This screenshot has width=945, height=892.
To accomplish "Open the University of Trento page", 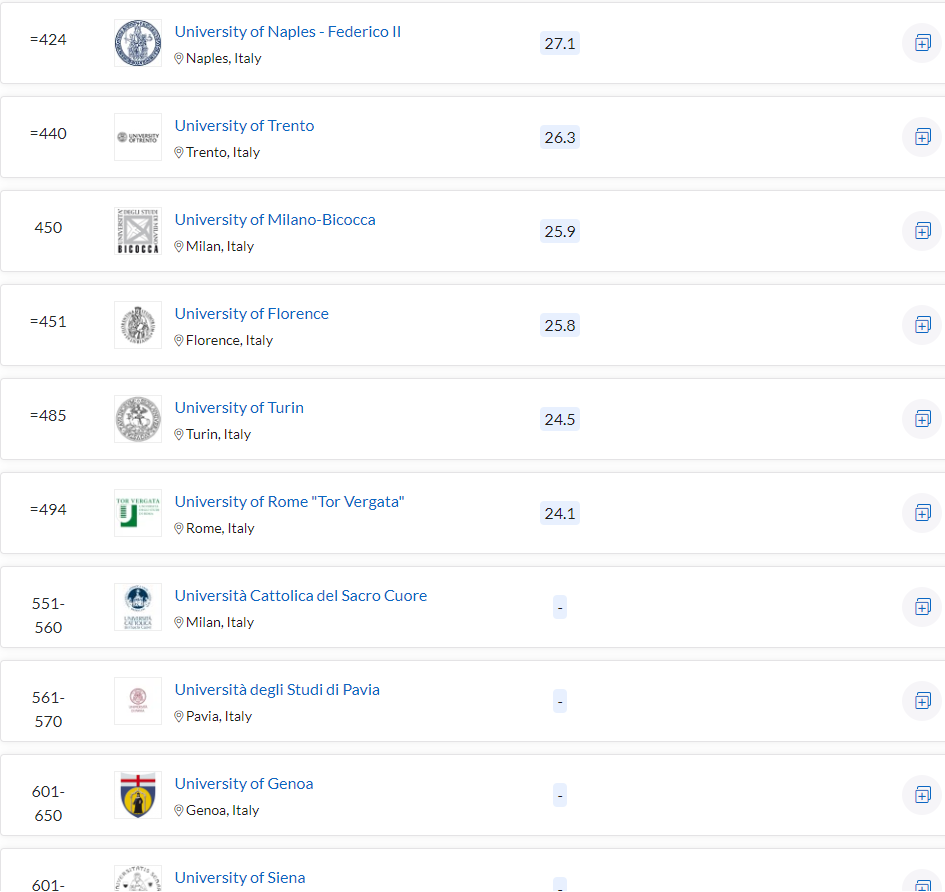I will click(244, 126).
